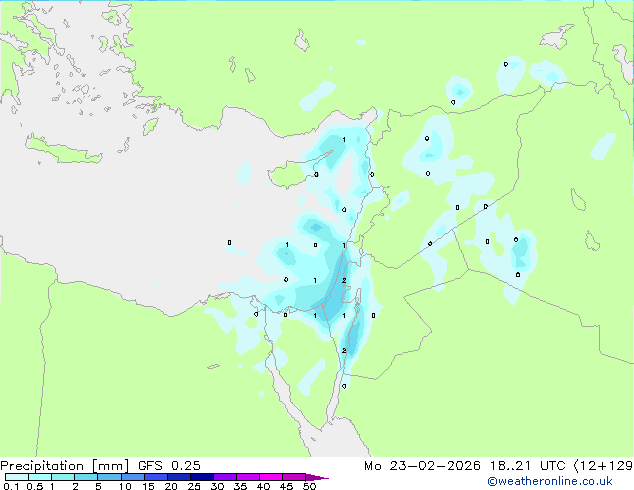Image resolution: width=634 pixels, height=490 pixels.
Task: Click legend value "0.5"
Action: tap(35, 486)
